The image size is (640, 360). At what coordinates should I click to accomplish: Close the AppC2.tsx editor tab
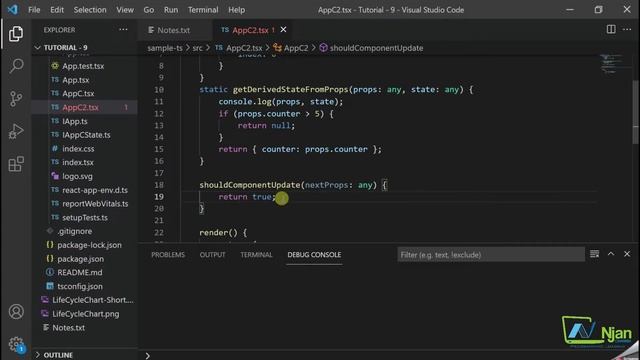283,30
